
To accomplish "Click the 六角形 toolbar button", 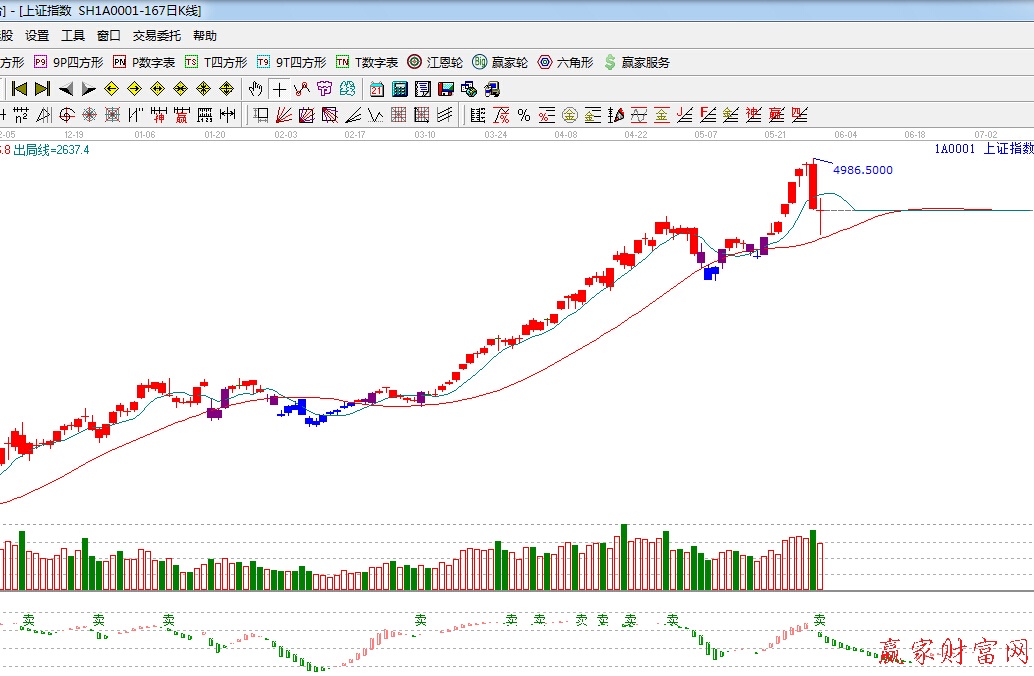I will coord(565,62).
